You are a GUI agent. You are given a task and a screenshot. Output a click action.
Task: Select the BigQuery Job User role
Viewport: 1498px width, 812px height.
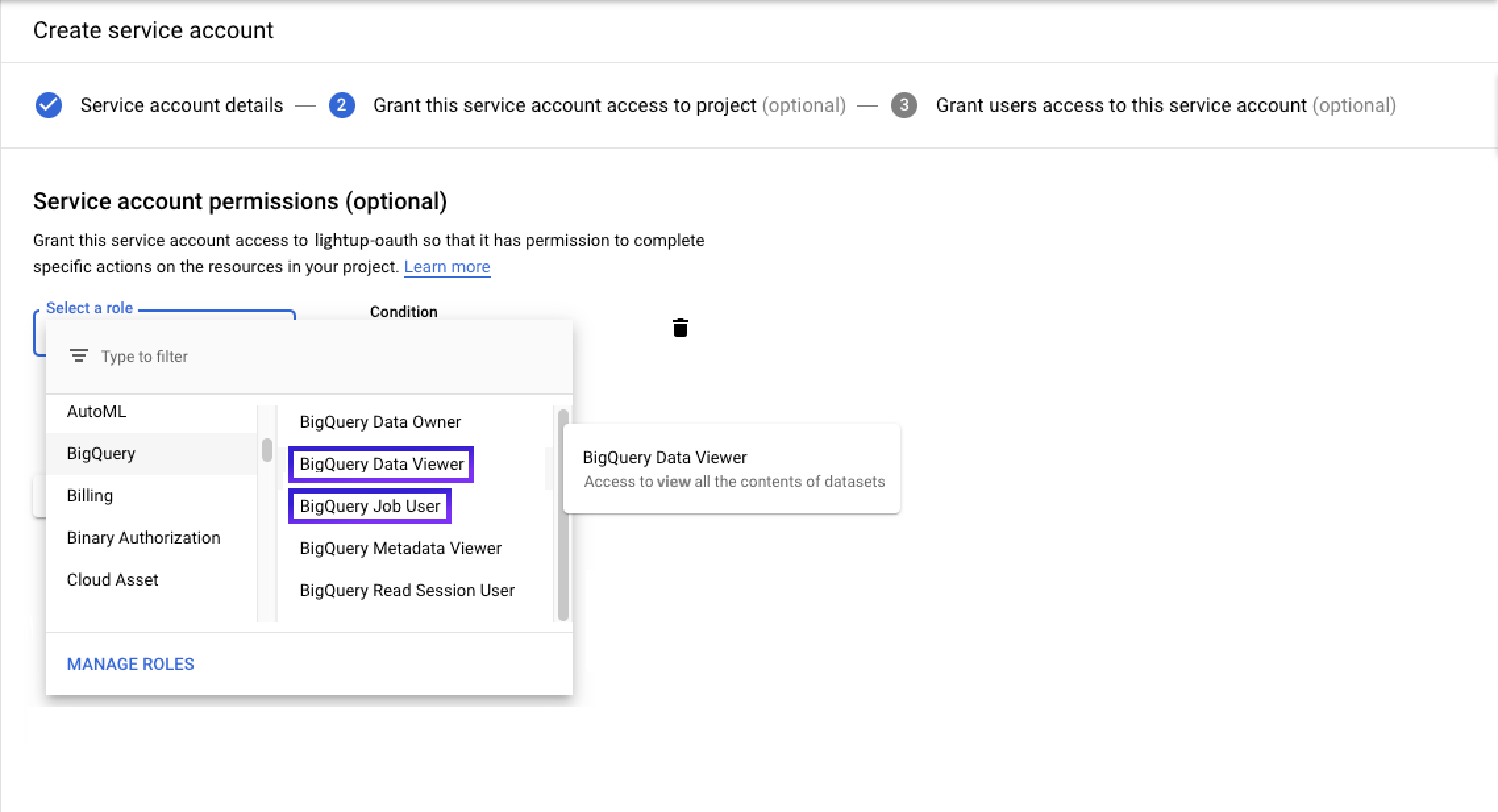(370, 506)
